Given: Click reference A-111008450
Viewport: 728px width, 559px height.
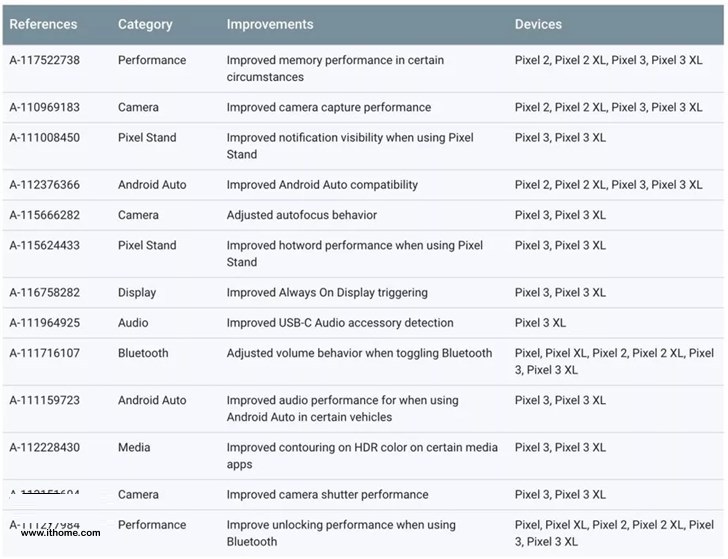Looking at the screenshot, I should pos(45,138).
